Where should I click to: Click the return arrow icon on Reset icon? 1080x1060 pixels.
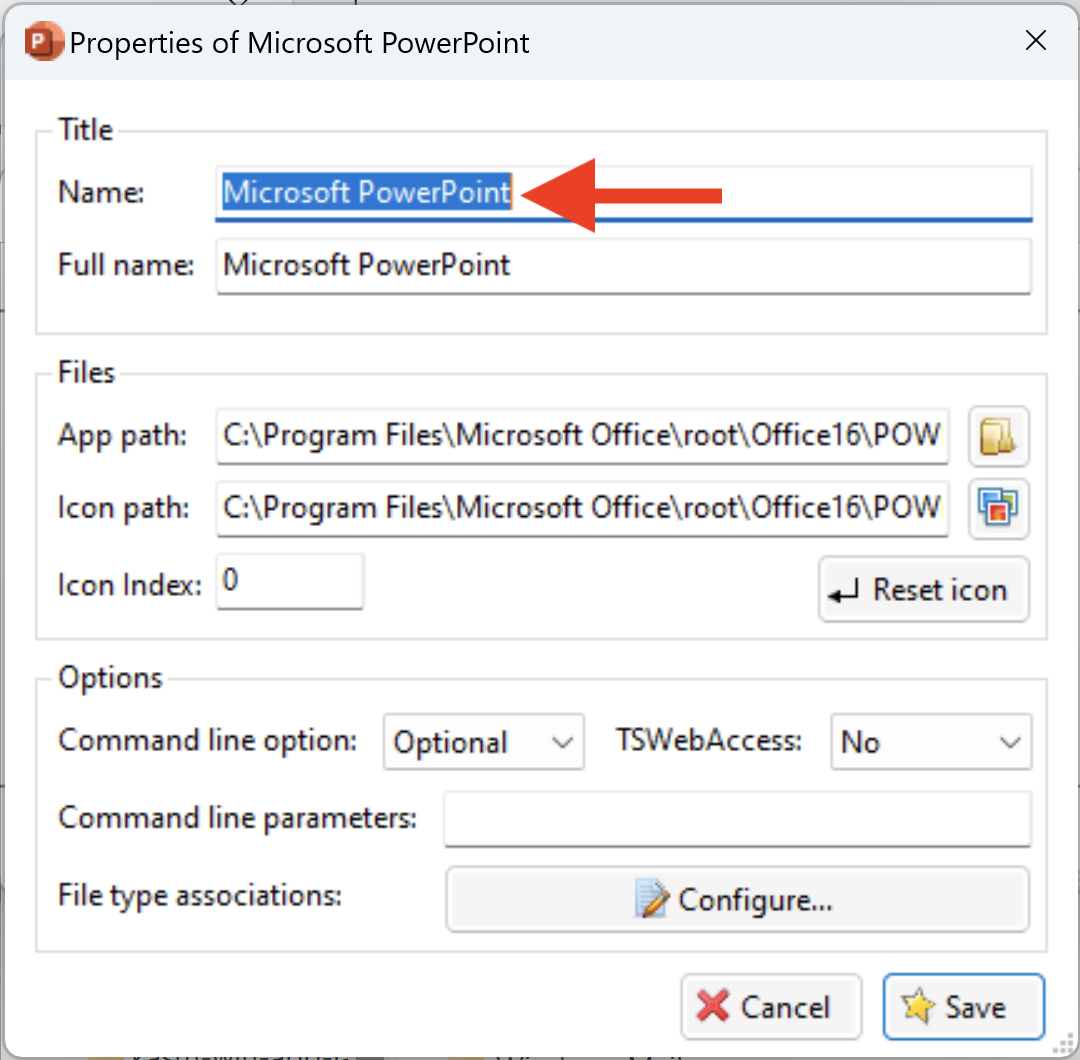[x=842, y=589]
